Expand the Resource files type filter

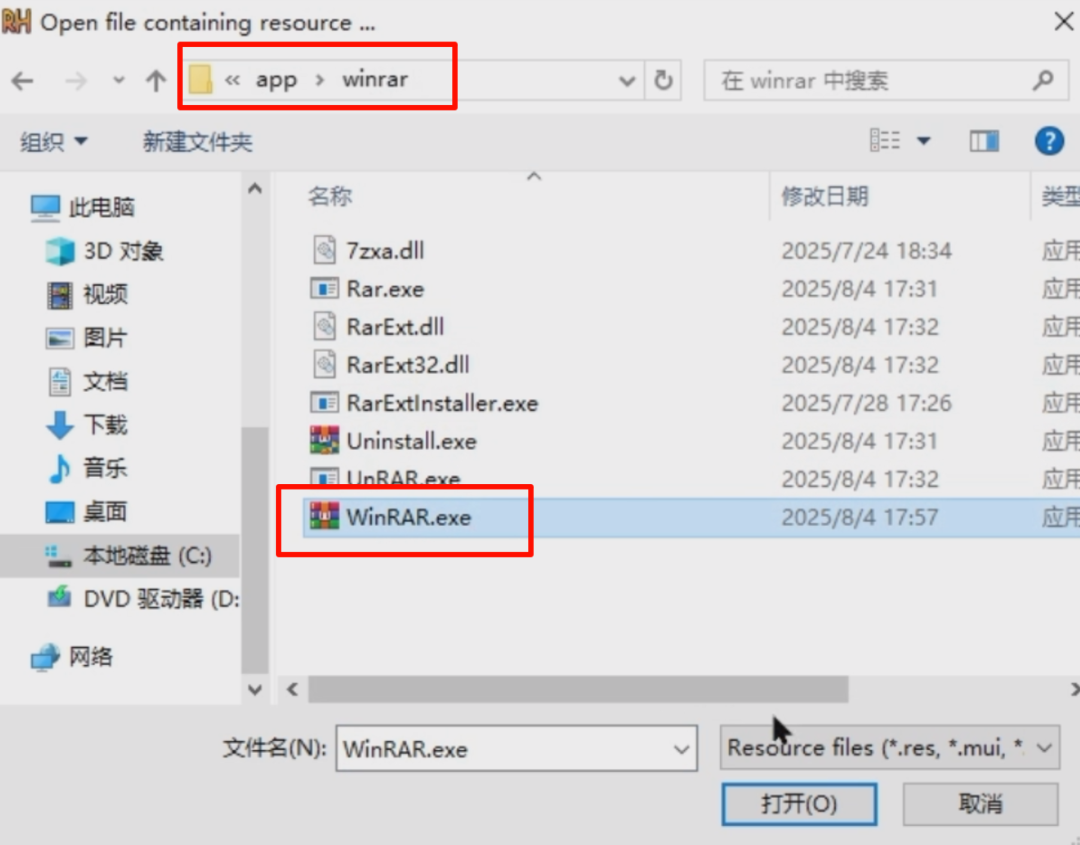tap(889, 747)
